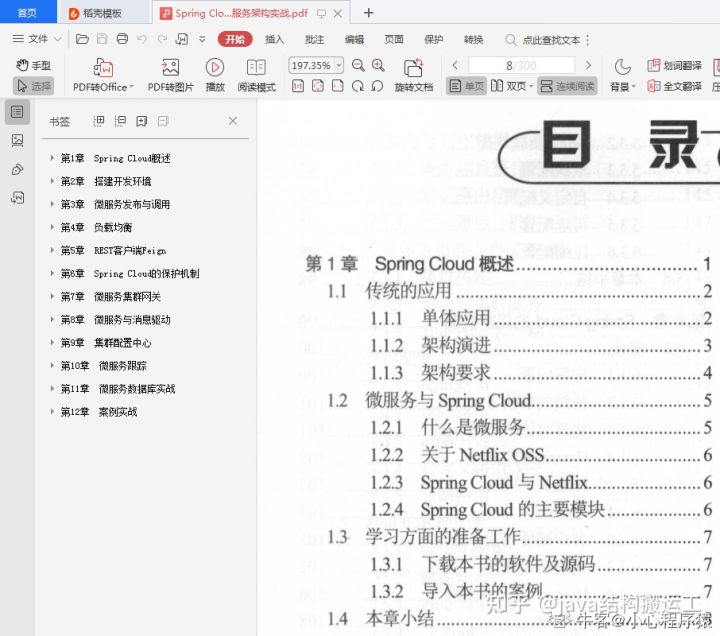The height and width of the screenshot is (636, 720).
Task: Click the actual size 1:1 icon
Action: 298,86
